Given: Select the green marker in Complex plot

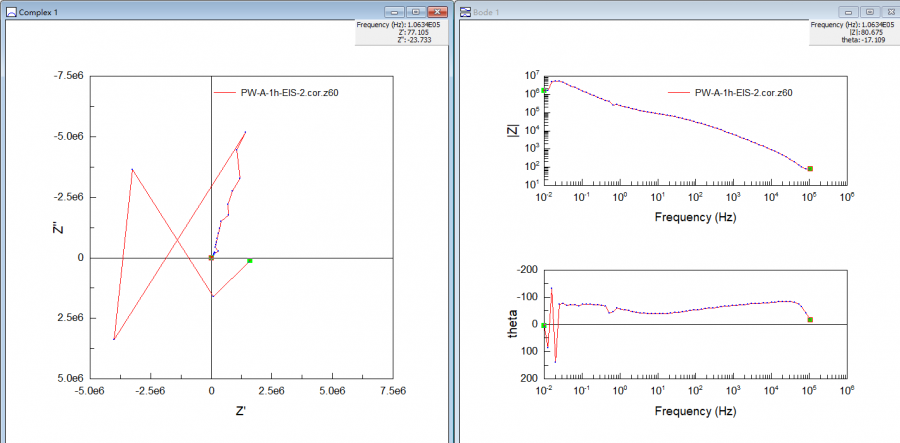Looking at the screenshot, I should [x=249, y=261].
